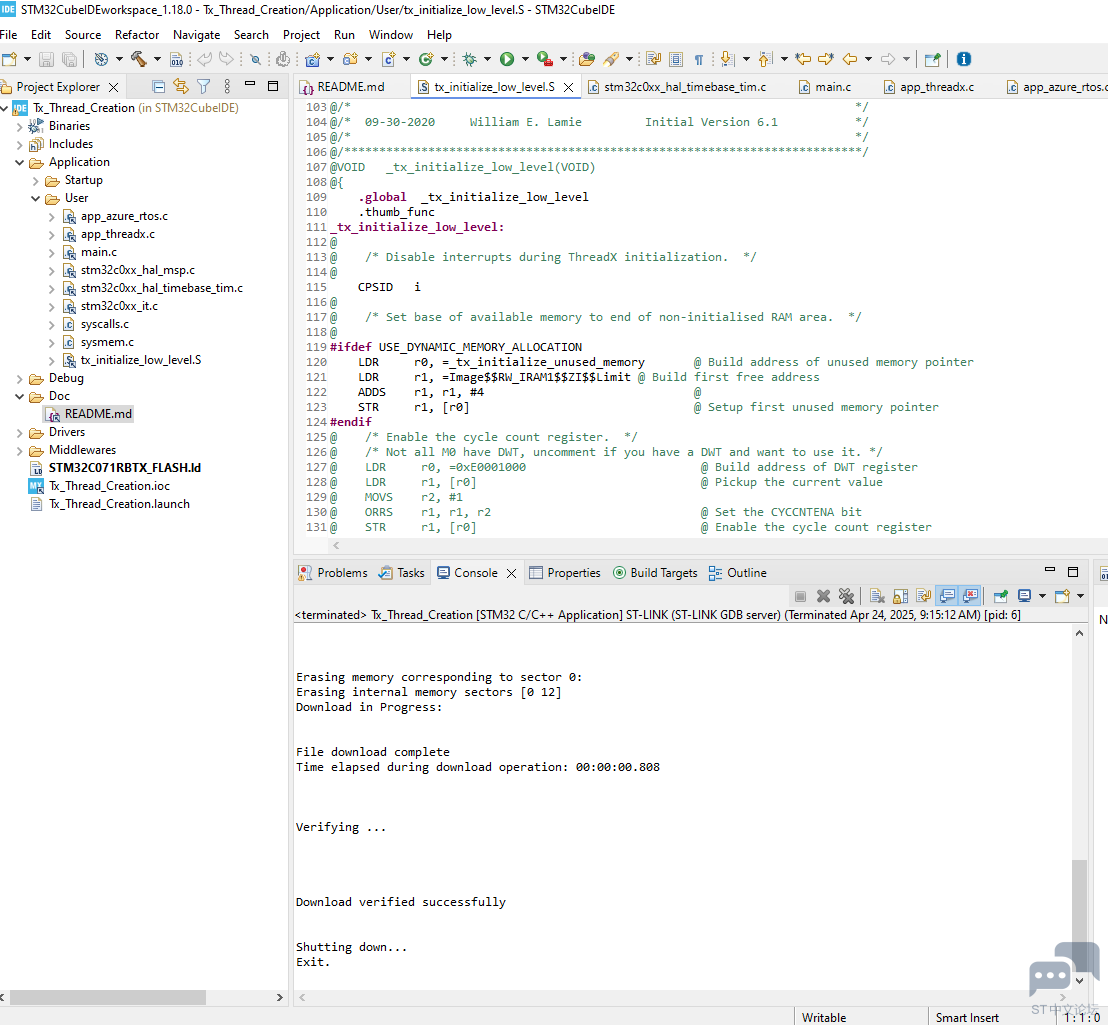
Task: Open the Navigate menu
Action: (196, 35)
